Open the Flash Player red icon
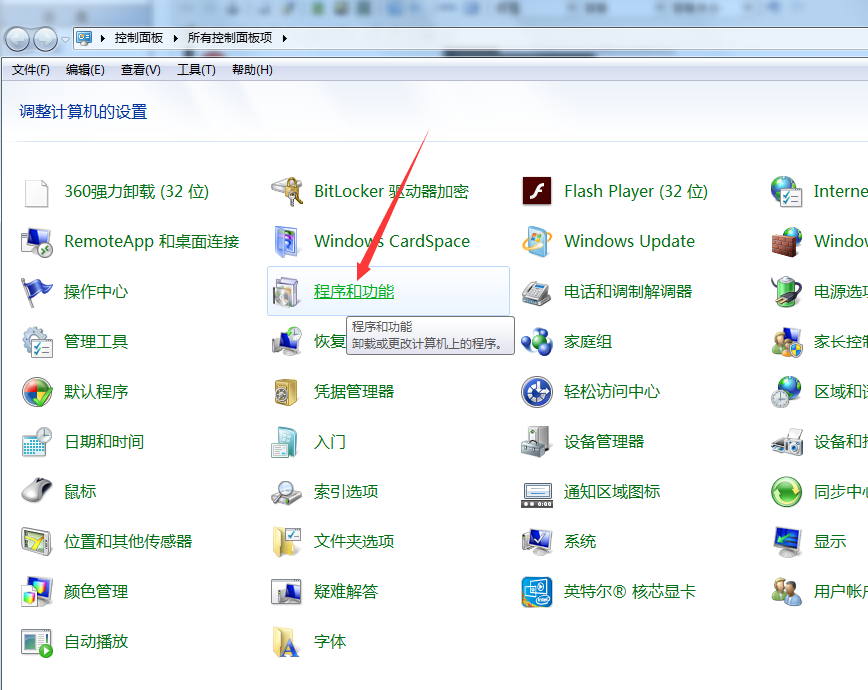Screen dimensions: 868x690 pyautogui.click(x=537, y=192)
